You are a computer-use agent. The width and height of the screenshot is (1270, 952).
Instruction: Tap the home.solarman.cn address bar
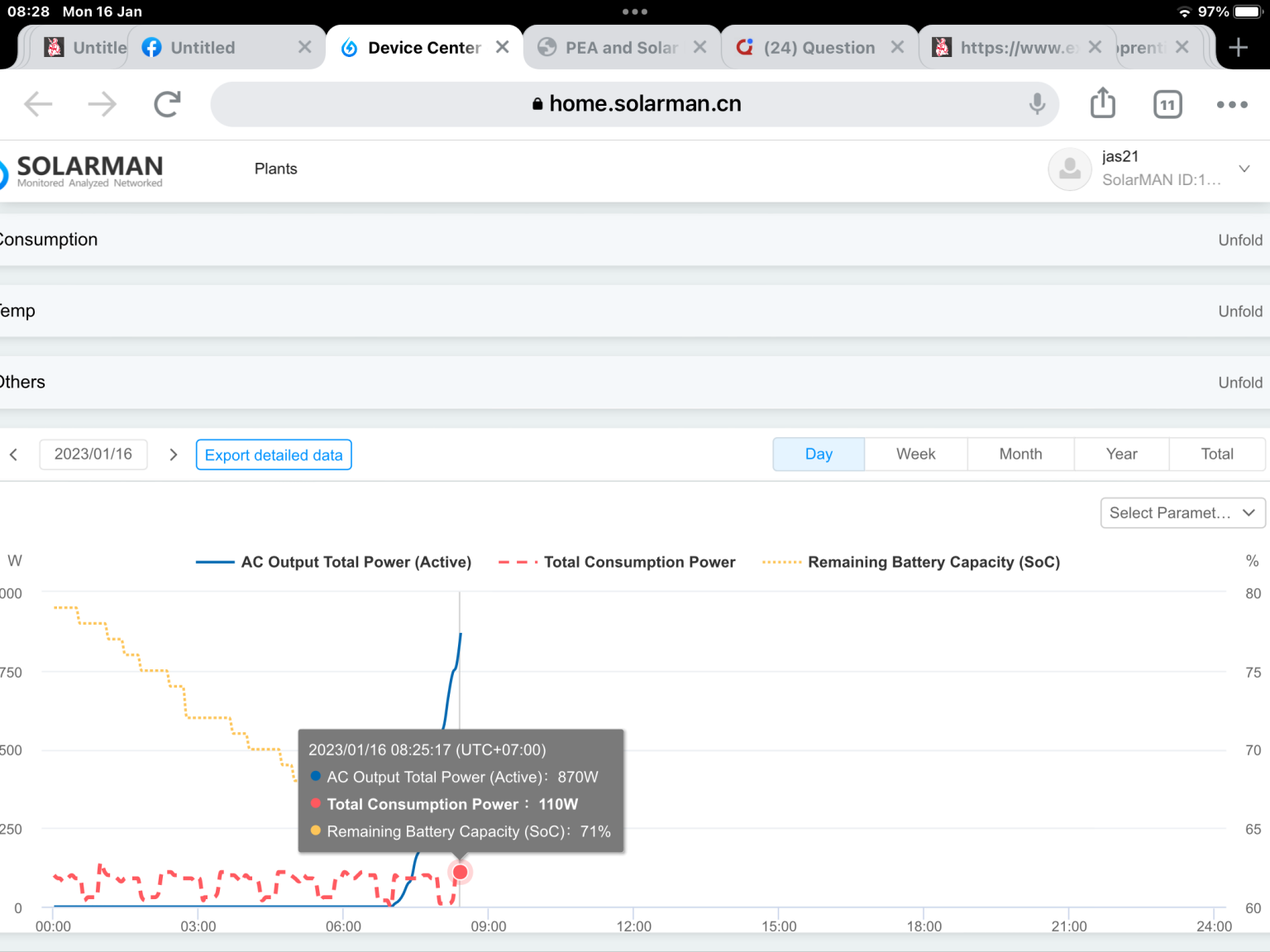coord(635,104)
